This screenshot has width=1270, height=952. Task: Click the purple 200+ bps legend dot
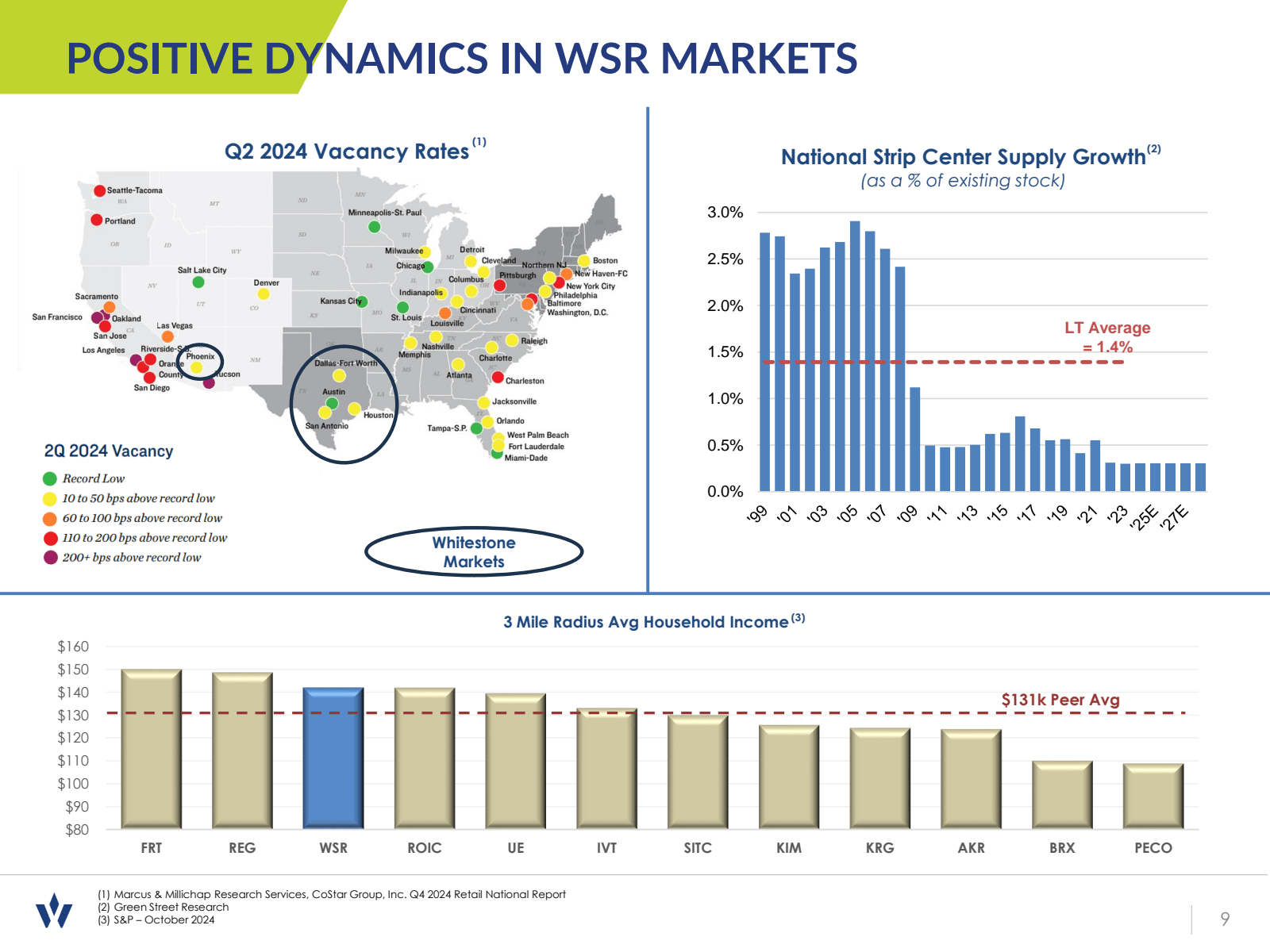[50, 557]
